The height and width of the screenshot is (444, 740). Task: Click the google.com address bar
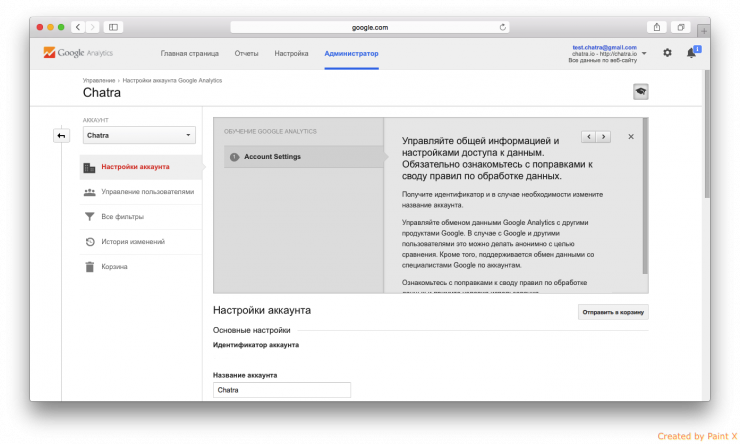click(370, 27)
